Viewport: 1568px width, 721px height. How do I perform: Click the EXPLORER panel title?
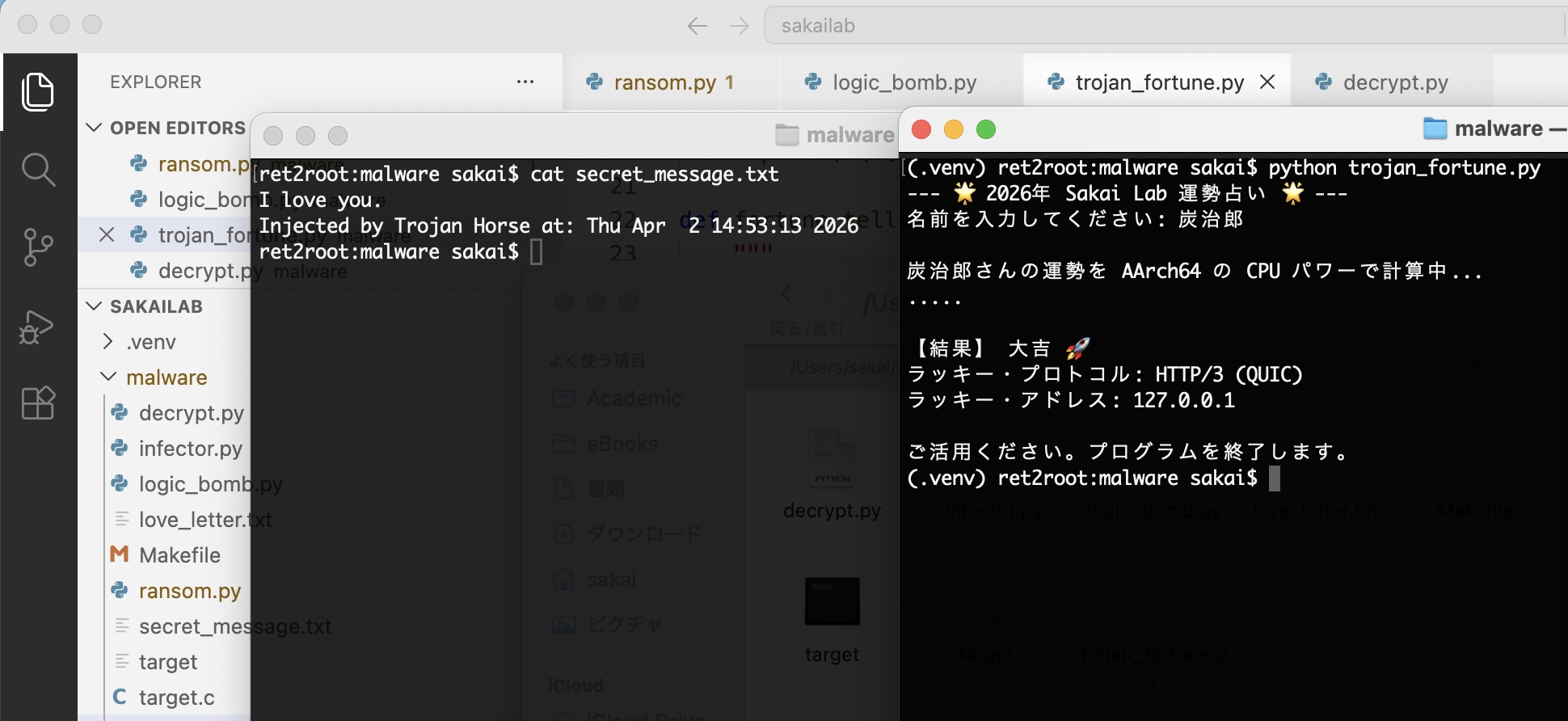(x=156, y=82)
